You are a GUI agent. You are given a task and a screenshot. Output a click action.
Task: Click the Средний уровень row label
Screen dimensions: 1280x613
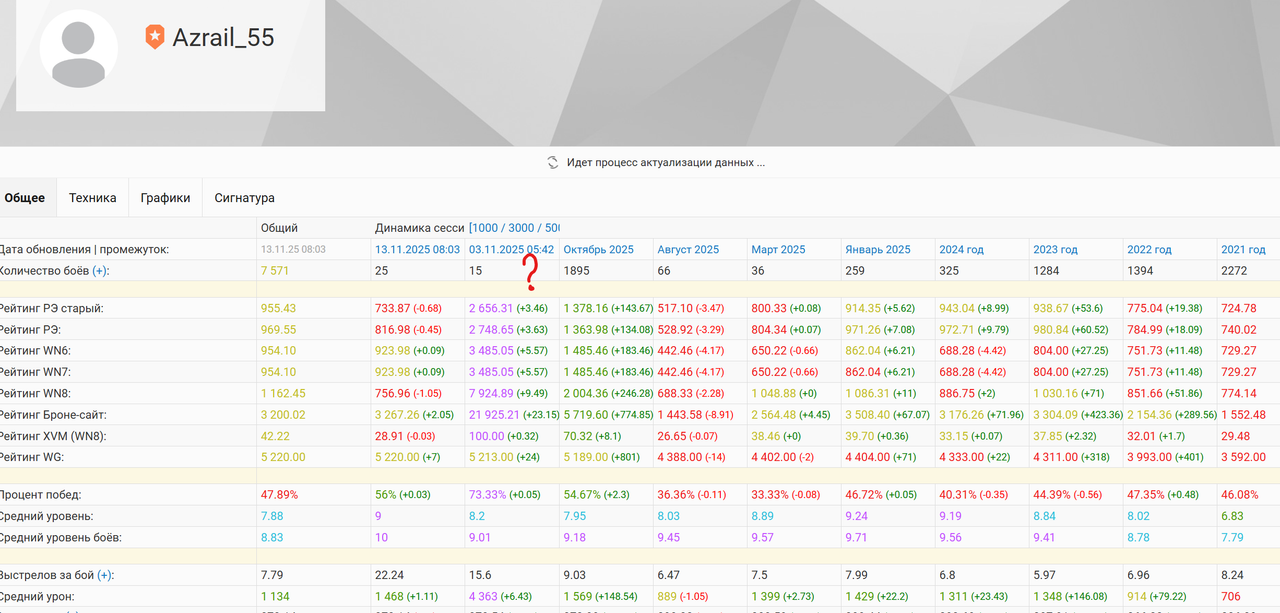[47, 516]
